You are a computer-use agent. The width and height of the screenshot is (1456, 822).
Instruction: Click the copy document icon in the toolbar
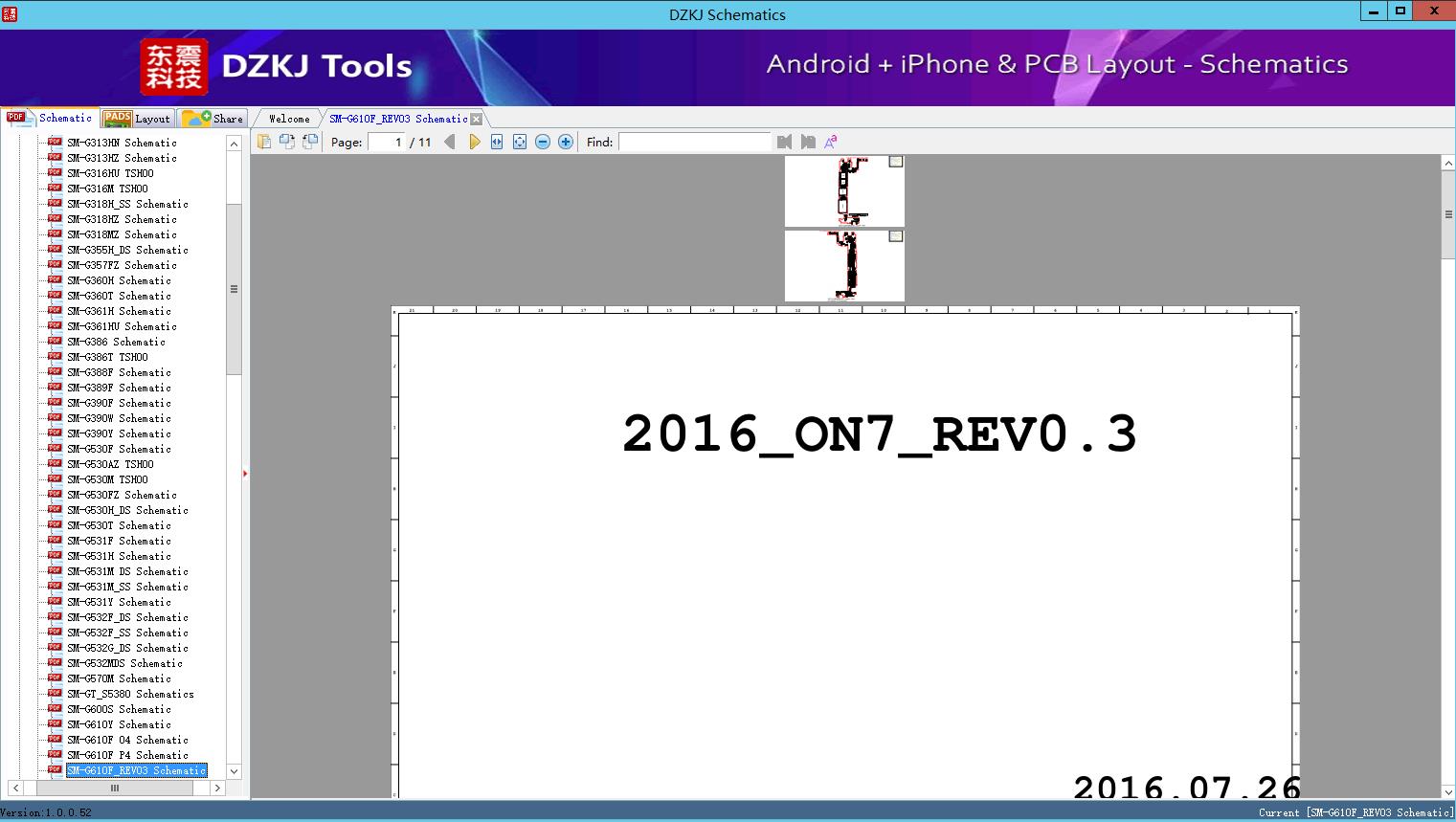[264, 142]
